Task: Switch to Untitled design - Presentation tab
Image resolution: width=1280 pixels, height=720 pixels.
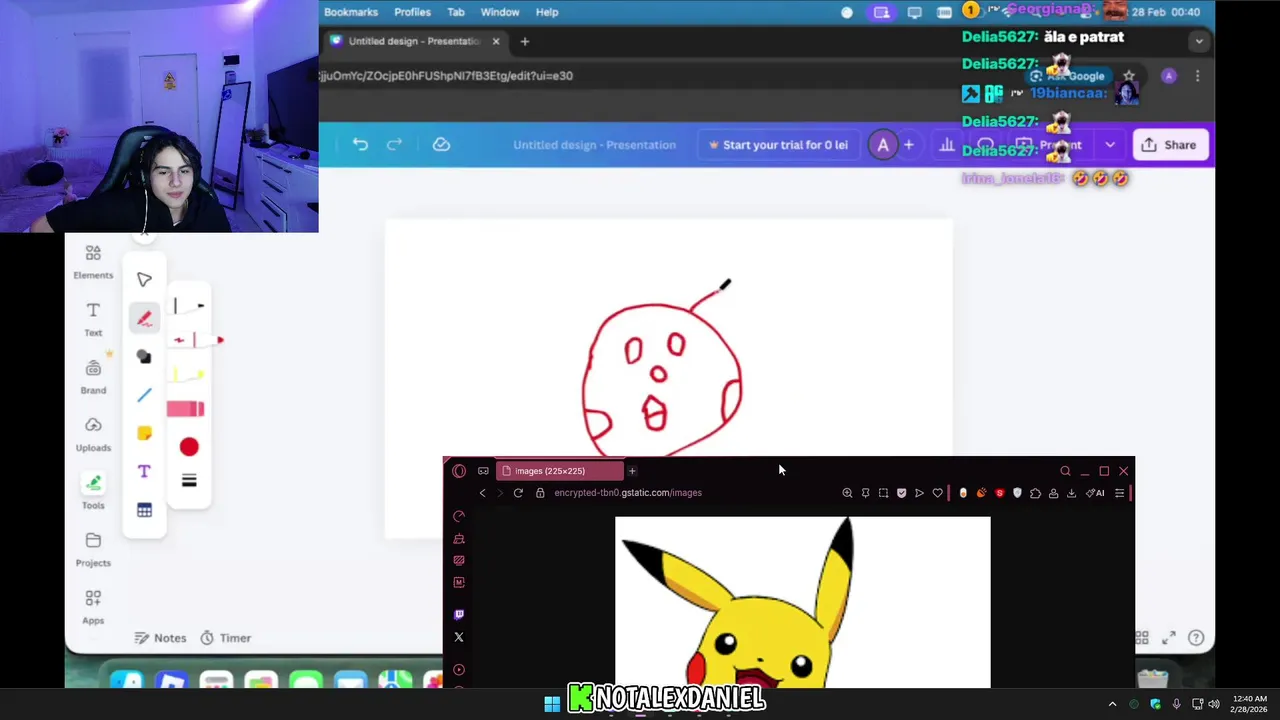Action: [414, 41]
